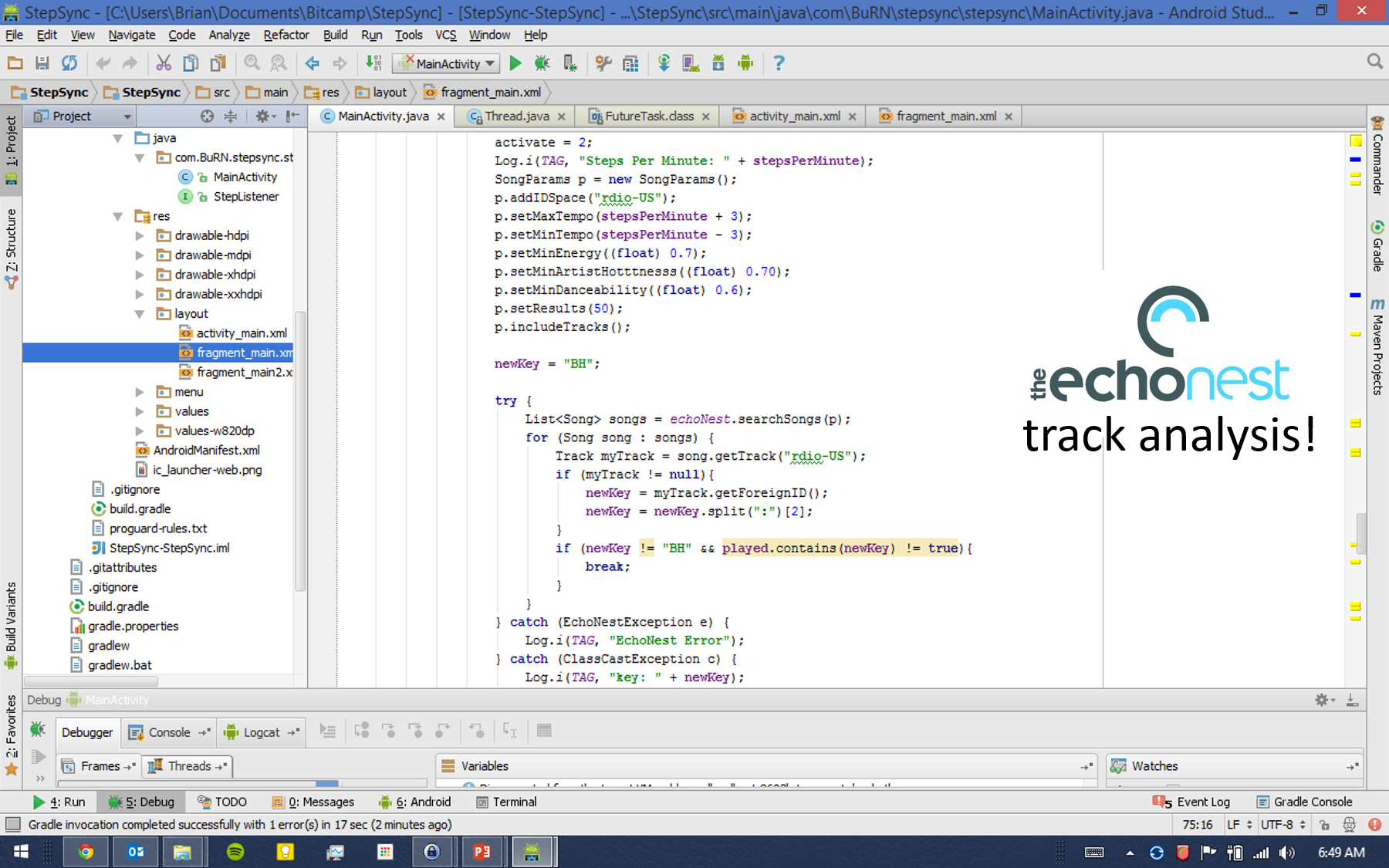Click Scroll from Source target icon in Project panel

coord(207,117)
